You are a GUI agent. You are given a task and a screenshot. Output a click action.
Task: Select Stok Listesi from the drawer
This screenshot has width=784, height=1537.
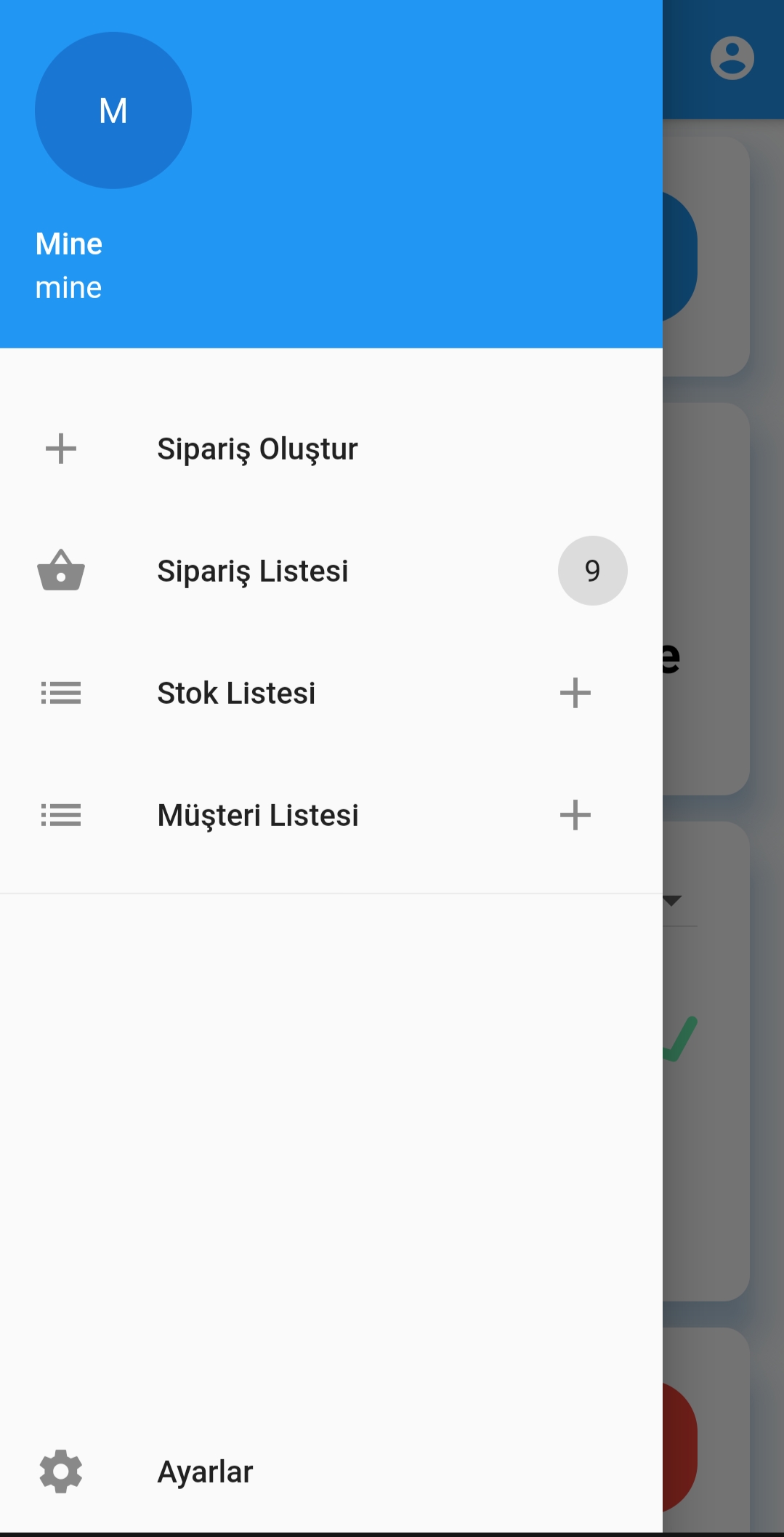(x=331, y=693)
